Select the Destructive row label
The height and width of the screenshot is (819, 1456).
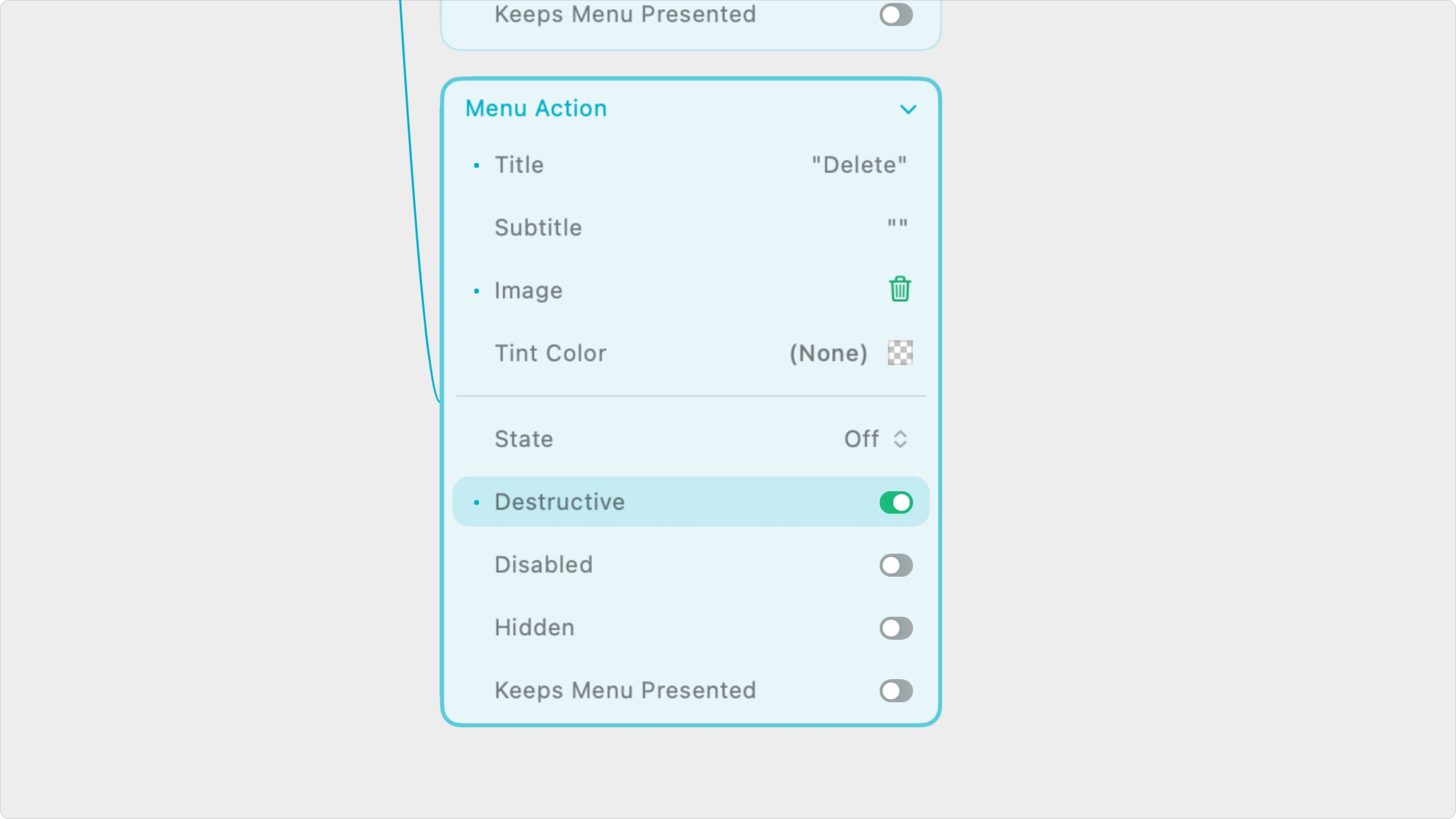pos(559,502)
